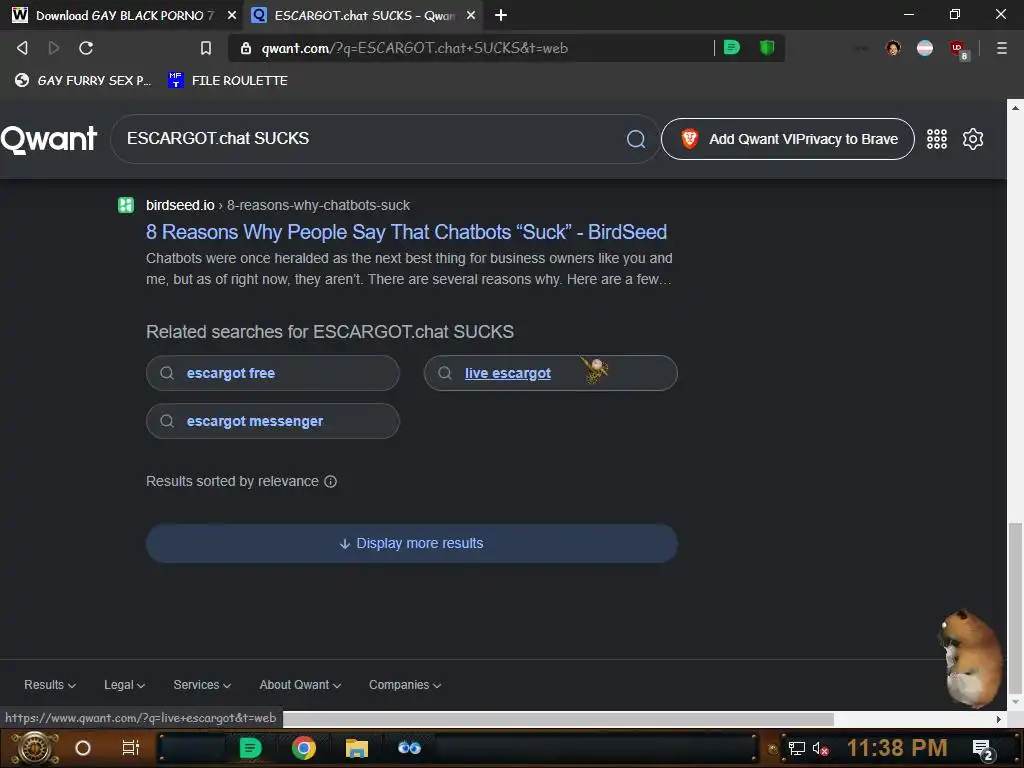
Task: Click the striped-flag circle extension icon
Action: (925, 48)
